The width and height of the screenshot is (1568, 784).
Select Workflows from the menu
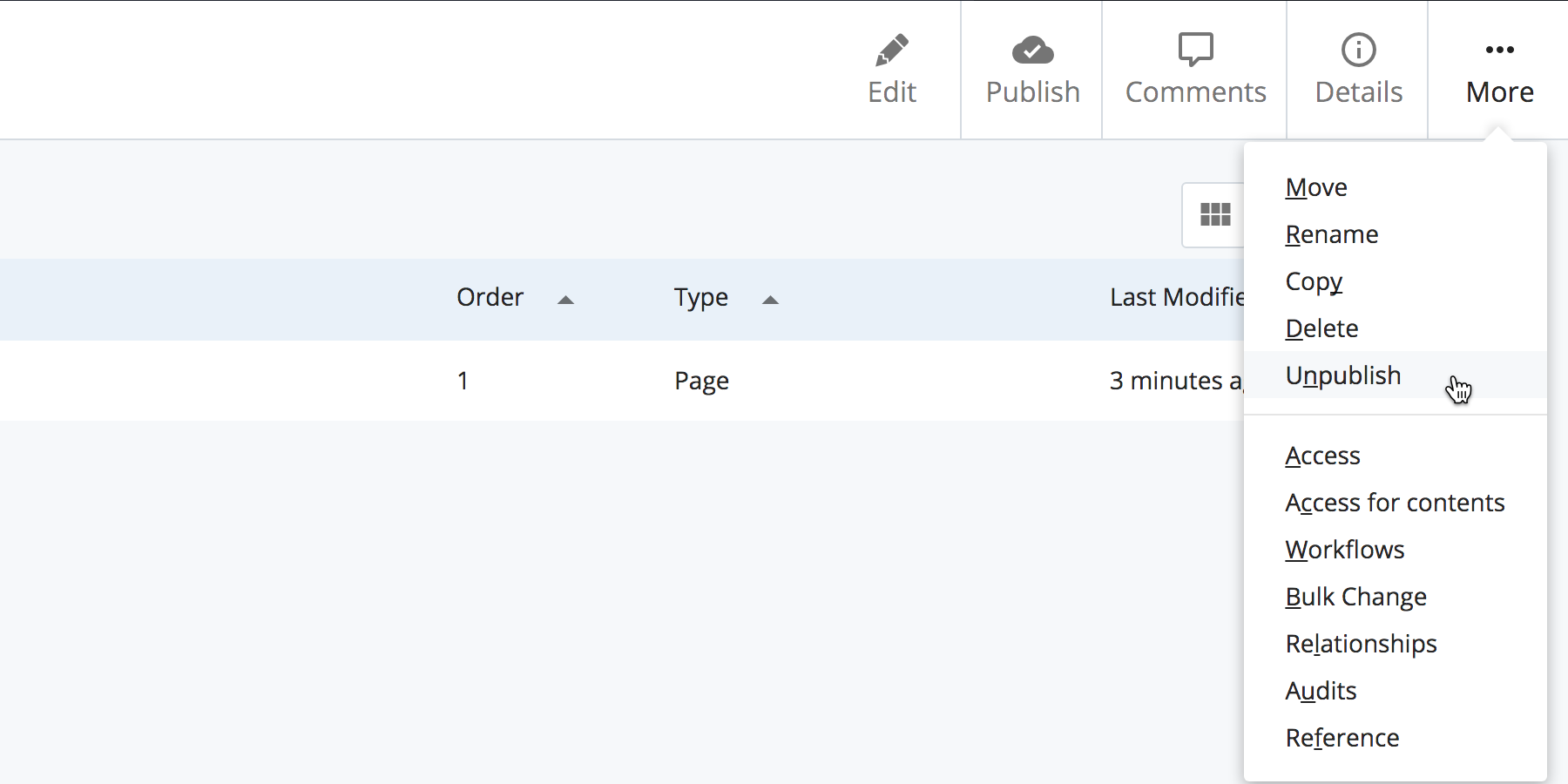(1344, 551)
